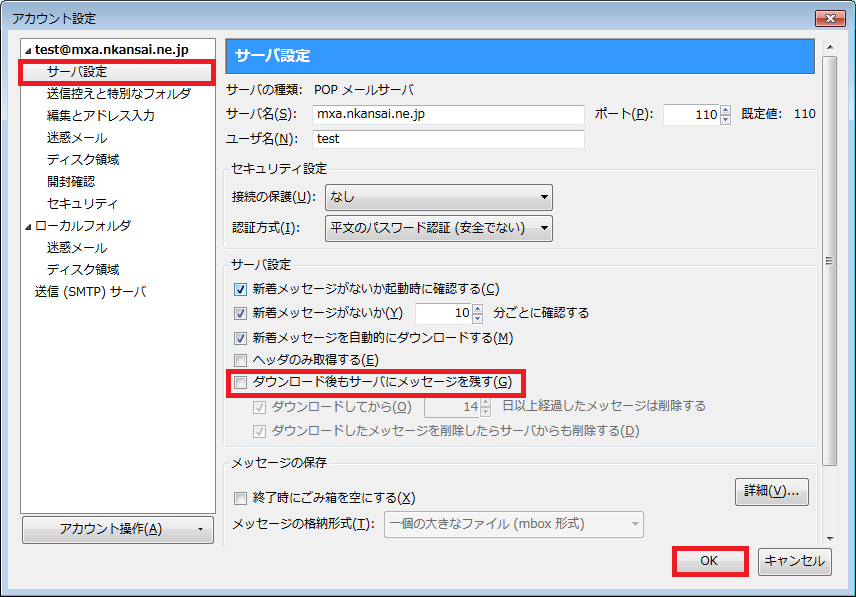This screenshot has height=597, width=856.
Task: Click the キャンセル button
Action: coord(795,561)
